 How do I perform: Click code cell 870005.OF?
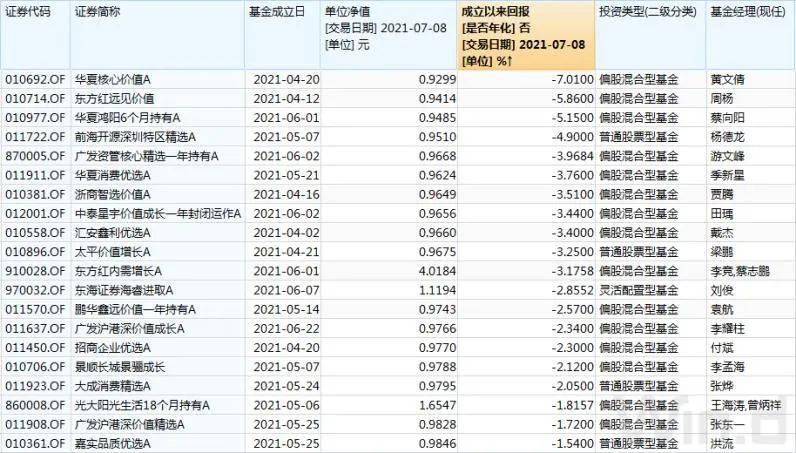(x=35, y=156)
